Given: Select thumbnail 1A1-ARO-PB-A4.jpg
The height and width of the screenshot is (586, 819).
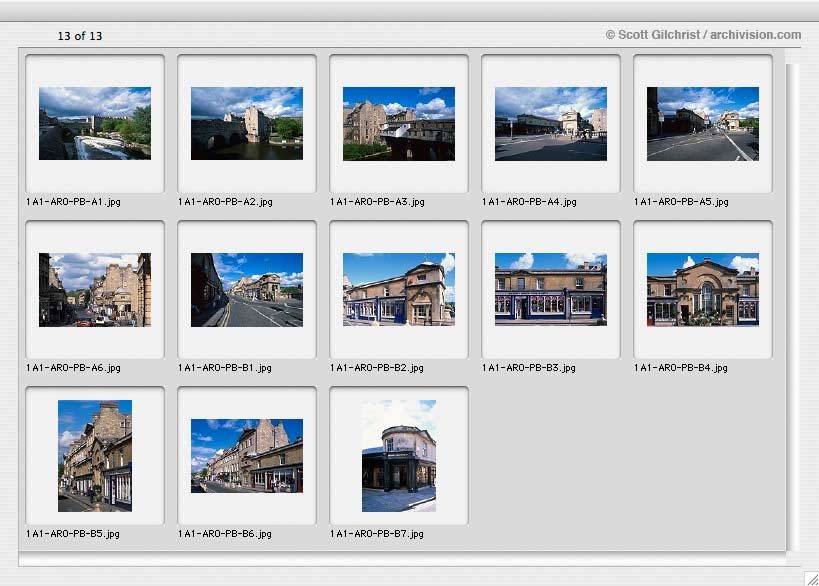Looking at the screenshot, I should coord(551,124).
